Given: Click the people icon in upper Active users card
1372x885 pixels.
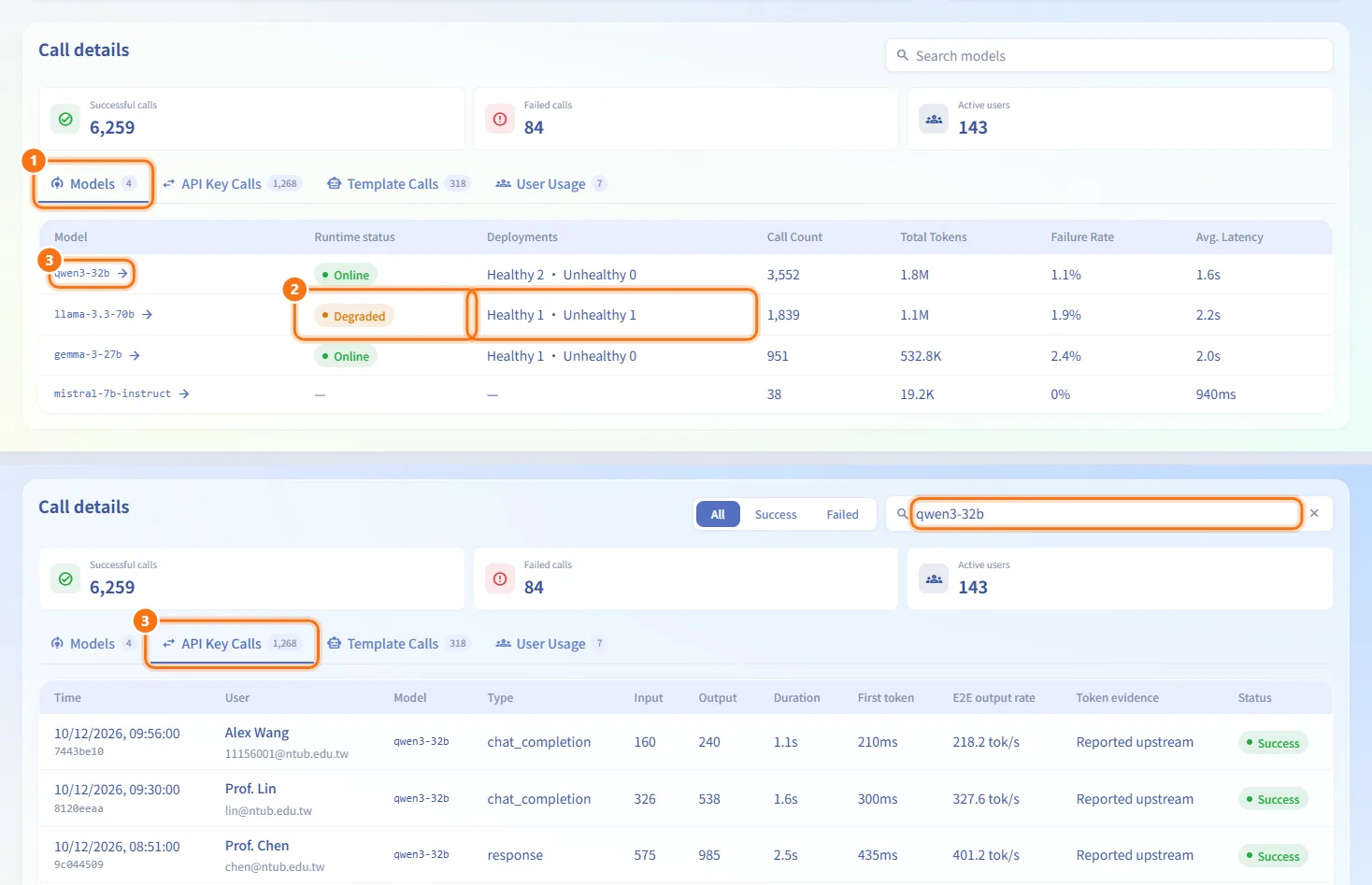Looking at the screenshot, I should (x=934, y=119).
